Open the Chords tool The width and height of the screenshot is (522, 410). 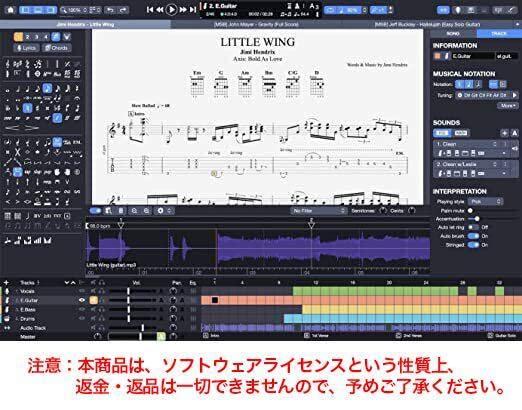(x=56, y=48)
